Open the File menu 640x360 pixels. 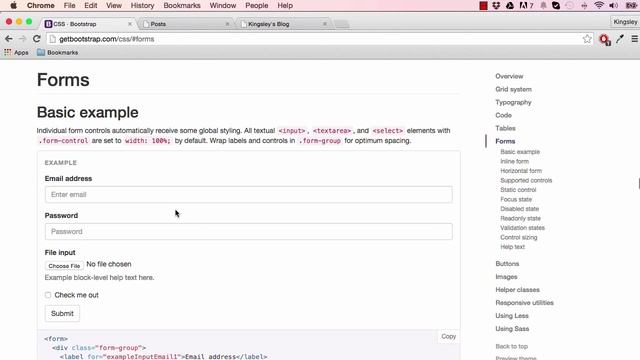pyautogui.click(x=69, y=6)
